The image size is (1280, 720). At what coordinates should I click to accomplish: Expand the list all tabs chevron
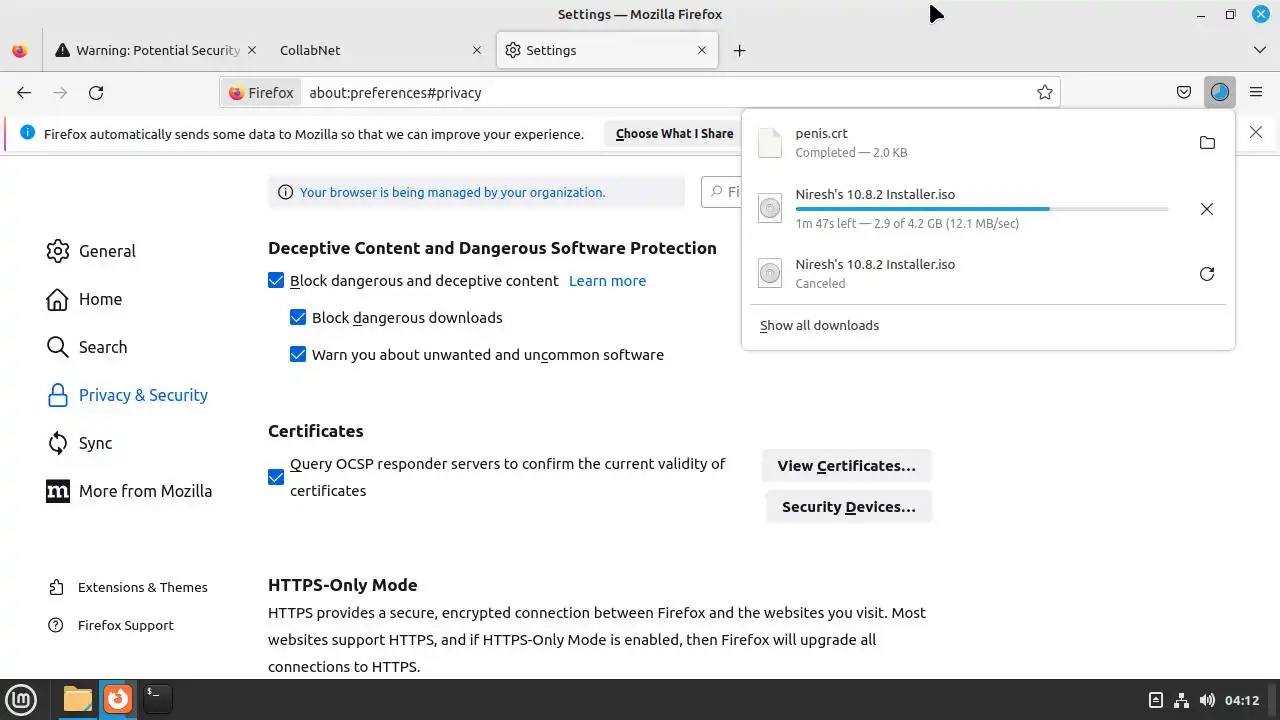(x=1259, y=50)
